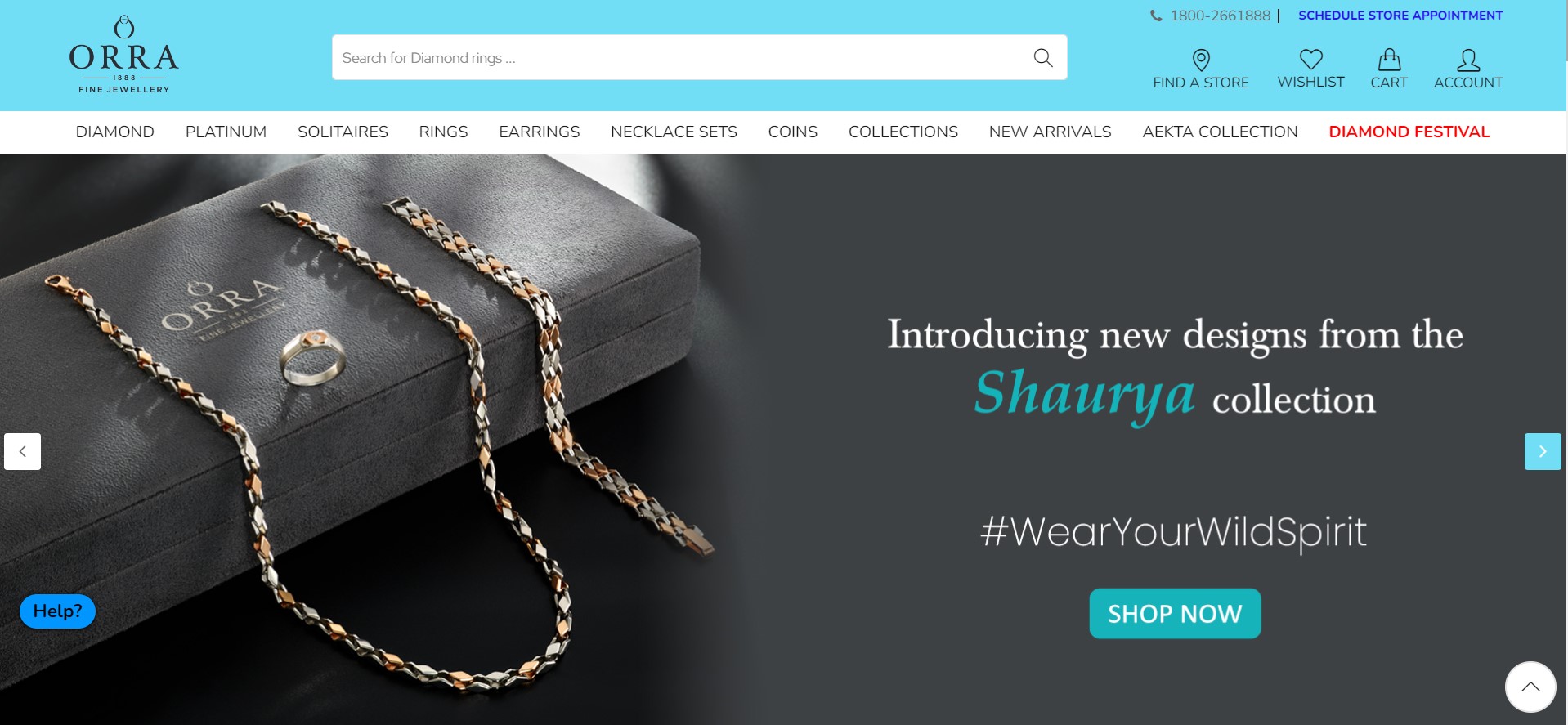1568x725 pixels.
Task: Open the Aekta Collection menu
Action: pos(1220,132)
